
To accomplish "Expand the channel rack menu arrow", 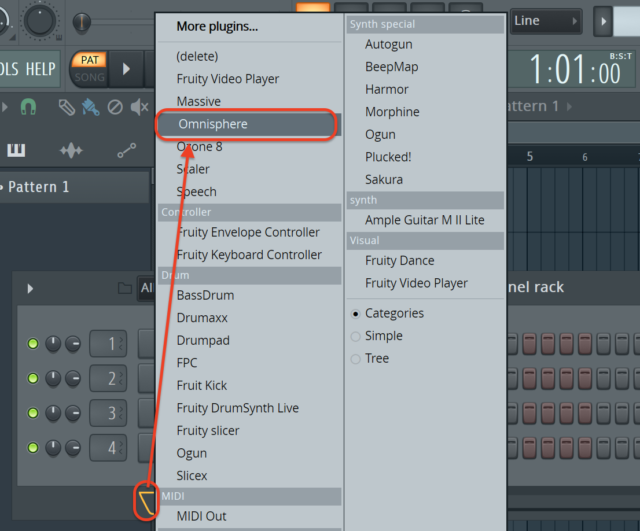I will [x=30, y=288].
